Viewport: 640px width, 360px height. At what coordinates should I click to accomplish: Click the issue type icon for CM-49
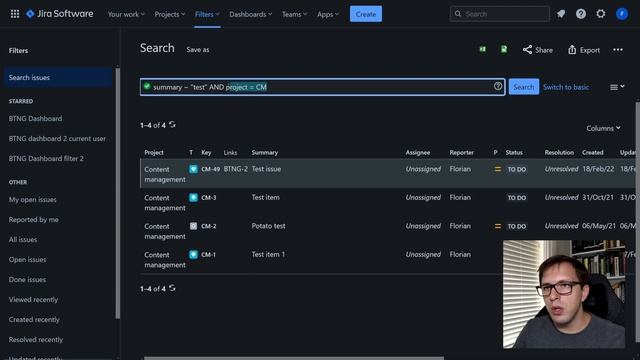tap(193, 169)
